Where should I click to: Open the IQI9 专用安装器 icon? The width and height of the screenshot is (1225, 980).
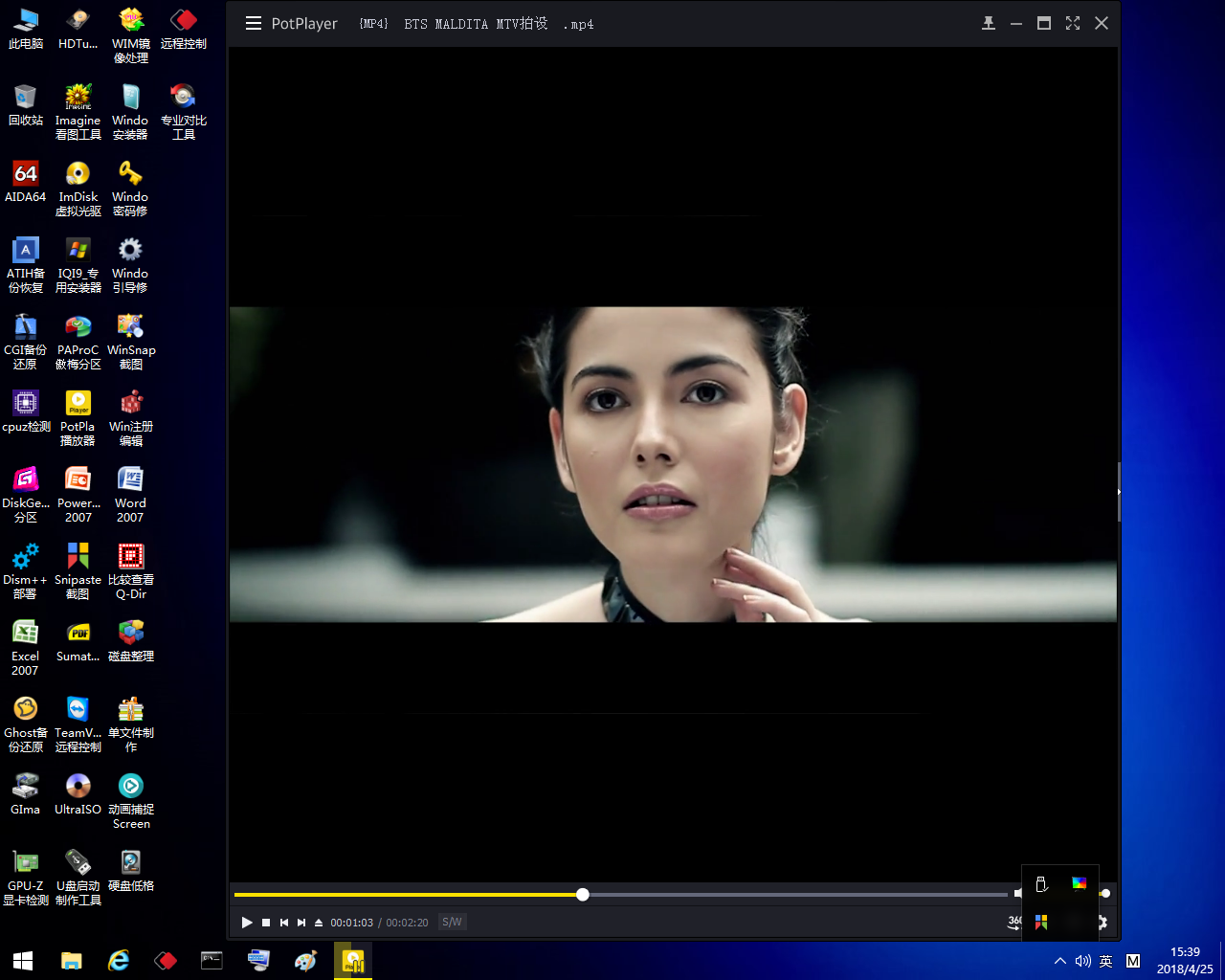(78, 265)
